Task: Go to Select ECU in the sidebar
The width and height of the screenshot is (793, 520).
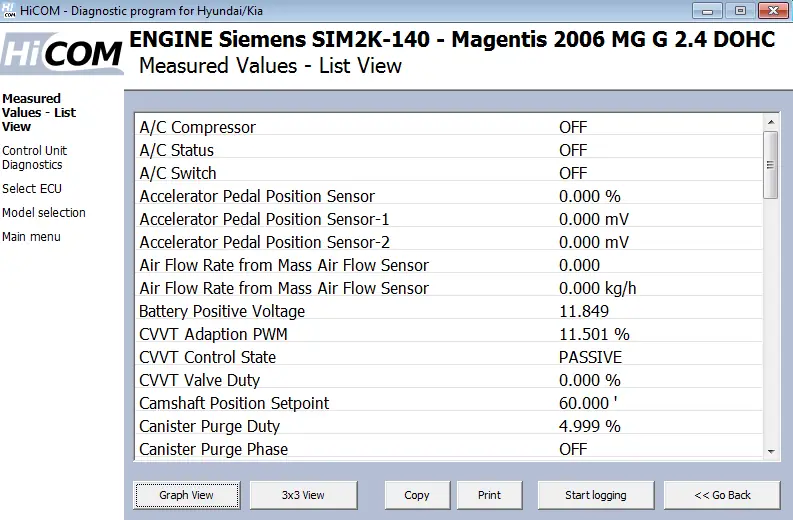Action: (32, 189)
